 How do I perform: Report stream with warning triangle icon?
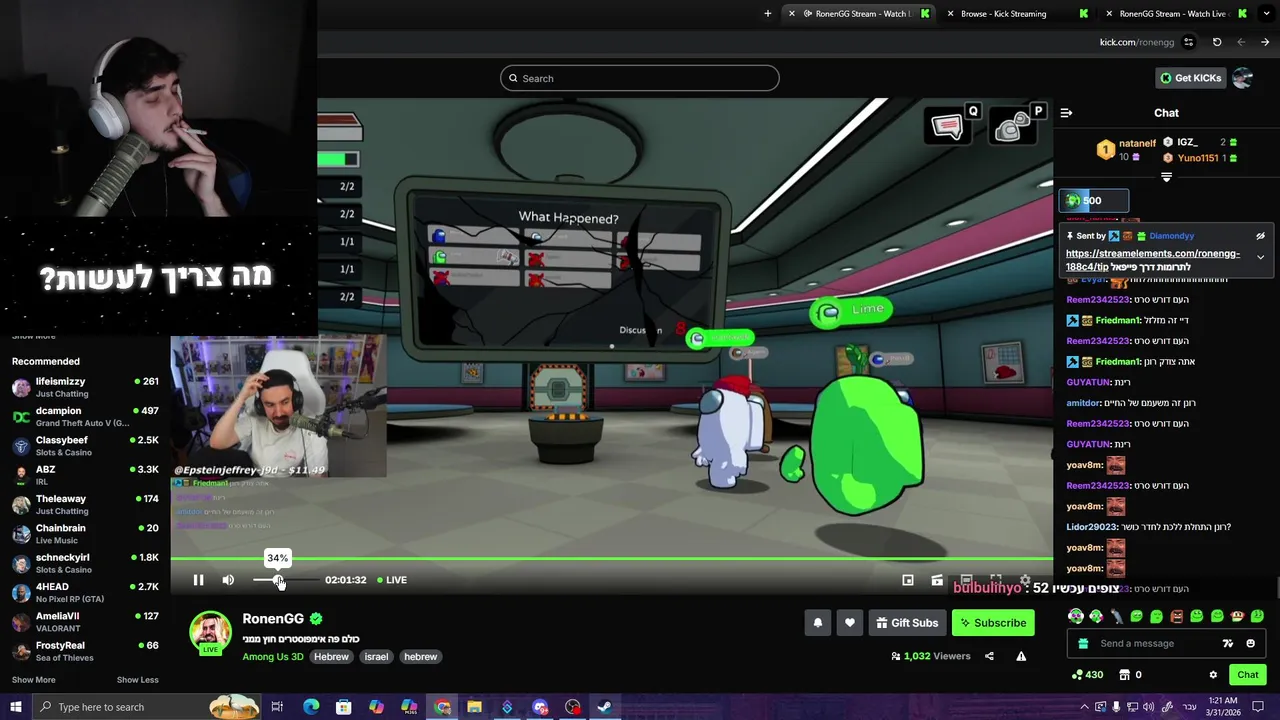[1021, 656]
